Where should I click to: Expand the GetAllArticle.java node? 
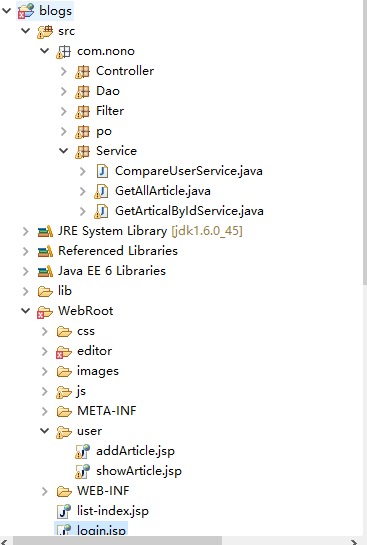point(82,191)
